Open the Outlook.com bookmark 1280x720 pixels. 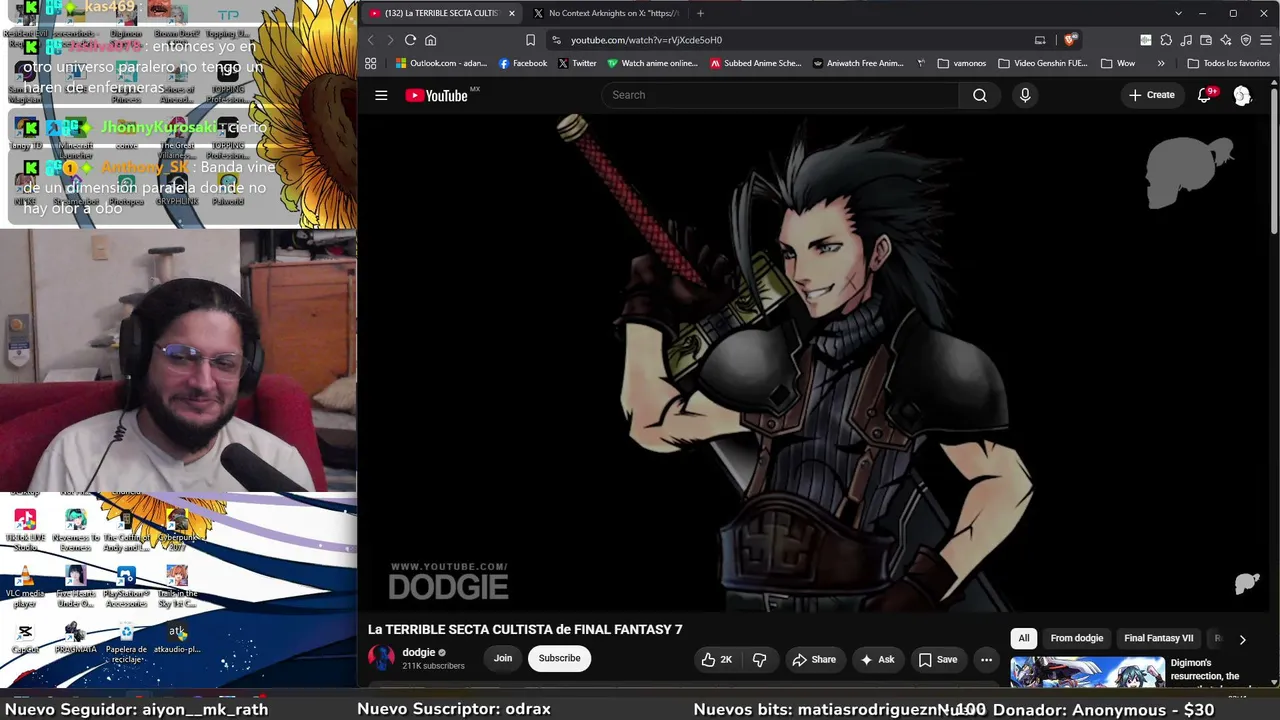[441, 63]
